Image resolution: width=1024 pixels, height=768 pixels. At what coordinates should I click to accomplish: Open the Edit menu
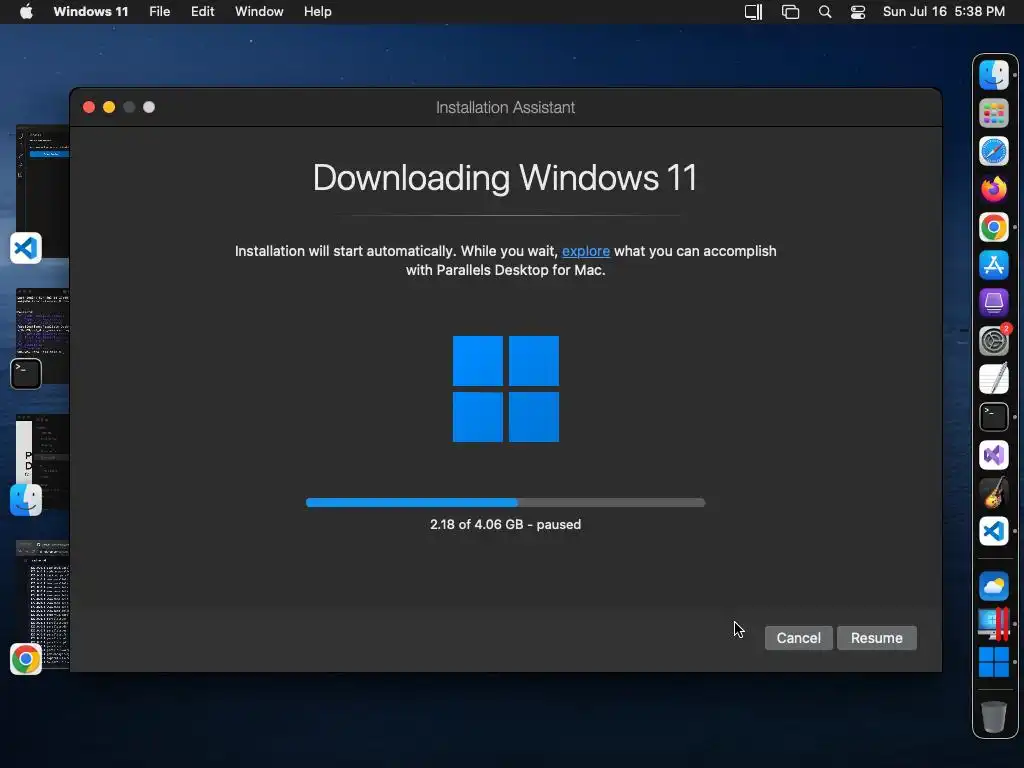[202, 12]
